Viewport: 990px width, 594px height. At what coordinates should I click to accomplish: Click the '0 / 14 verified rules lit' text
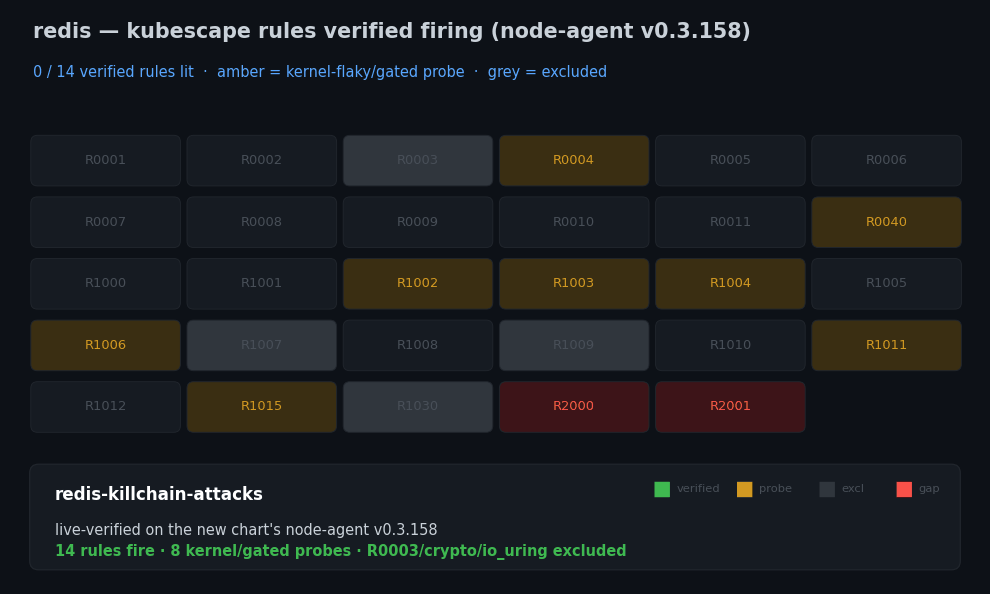tap(113, 72)
